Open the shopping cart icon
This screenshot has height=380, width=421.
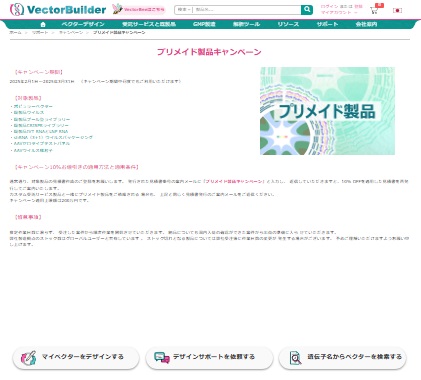[374, 10]
